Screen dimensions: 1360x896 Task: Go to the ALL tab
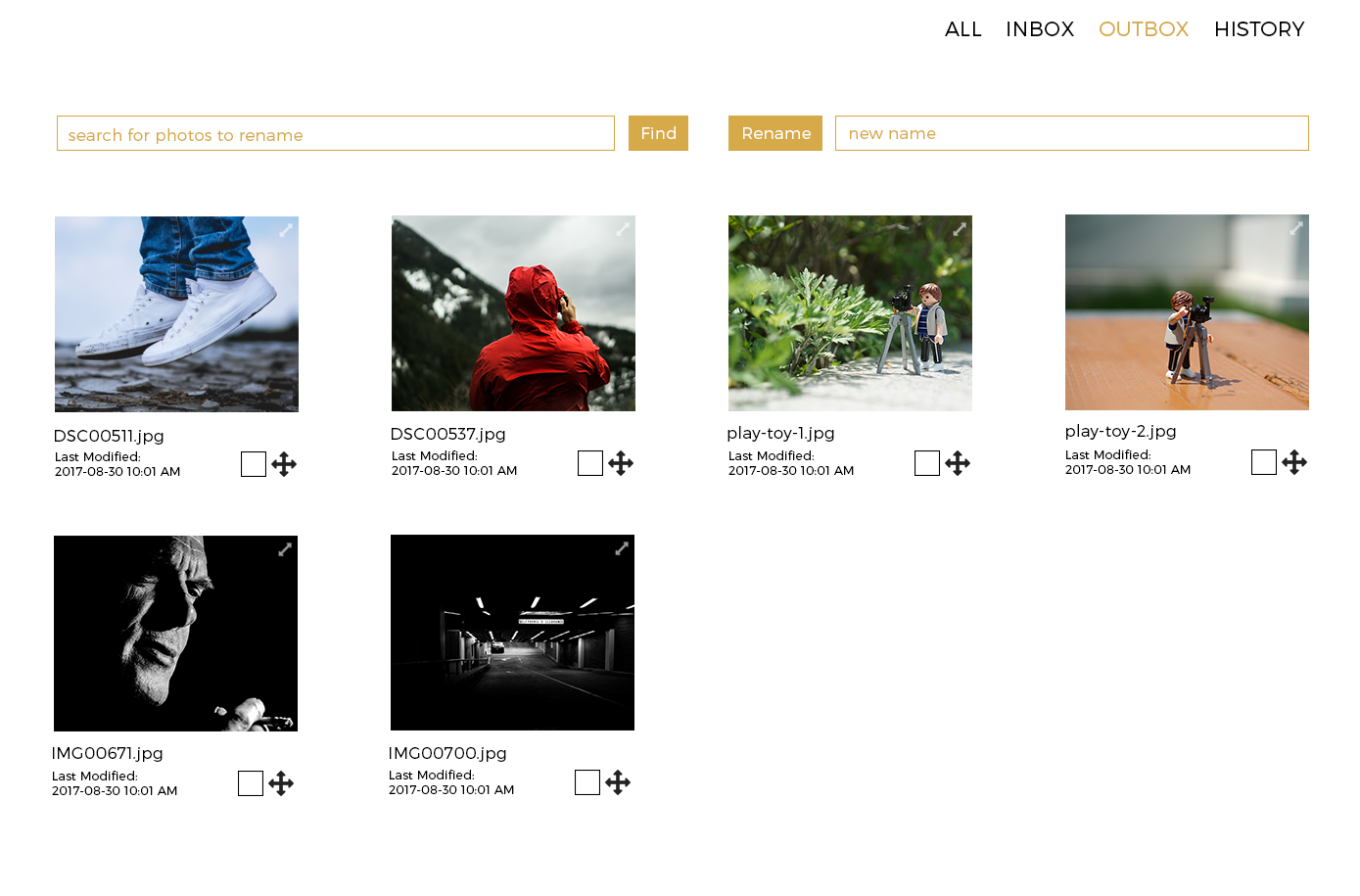click(x=963, y=29)
